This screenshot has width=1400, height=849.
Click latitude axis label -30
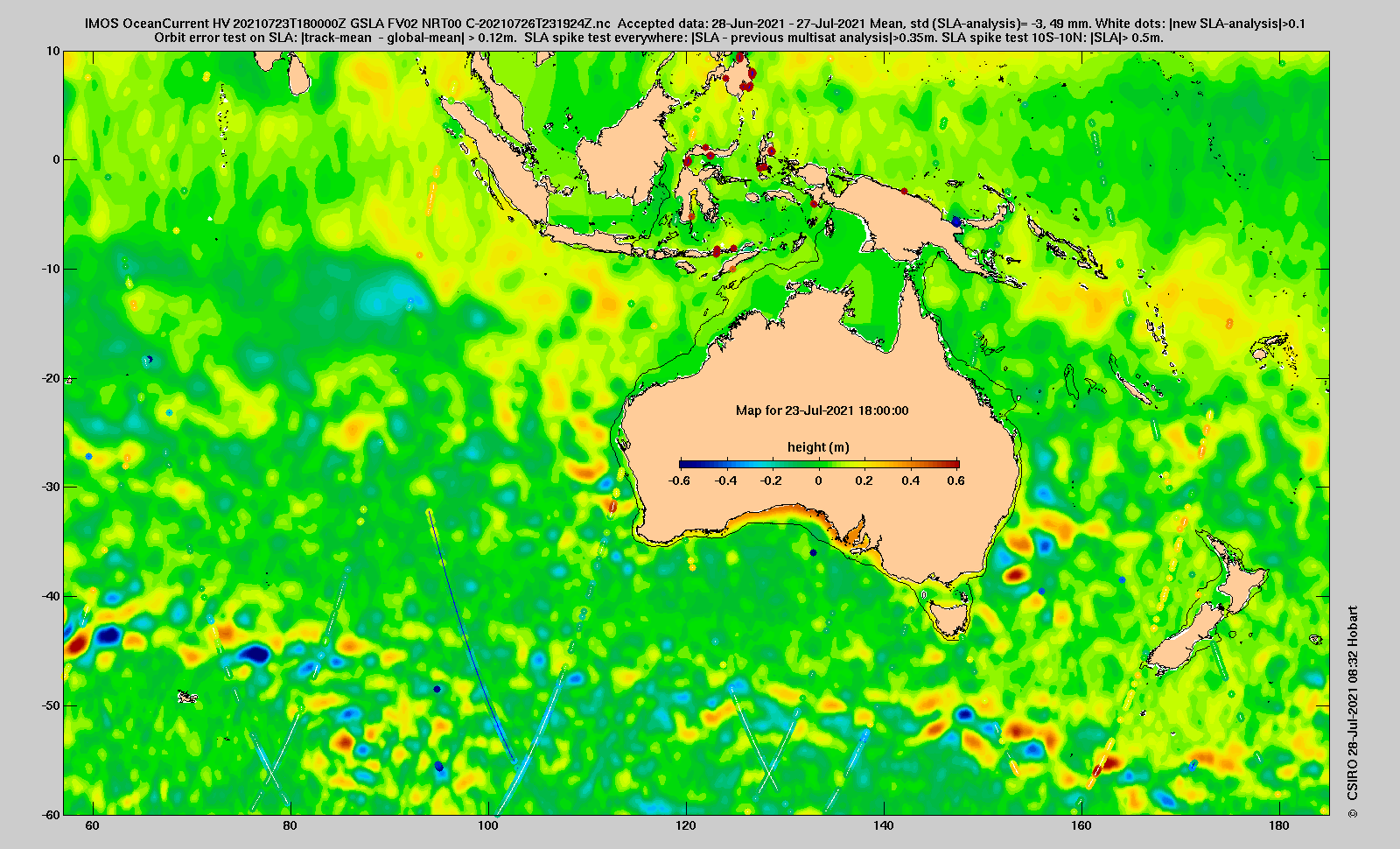[x=52, y=487]
